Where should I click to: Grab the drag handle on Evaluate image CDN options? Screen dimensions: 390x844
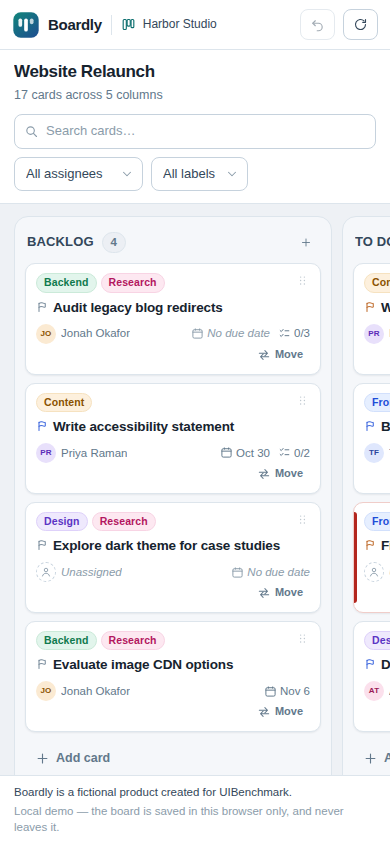[x=302, y=638]
